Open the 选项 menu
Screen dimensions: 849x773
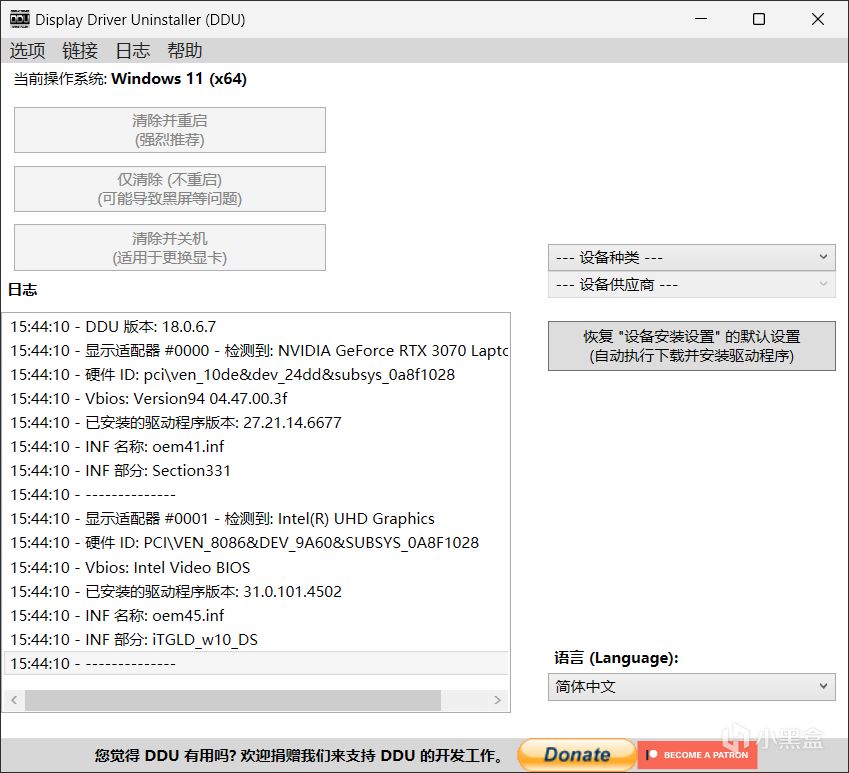(27, 51)
